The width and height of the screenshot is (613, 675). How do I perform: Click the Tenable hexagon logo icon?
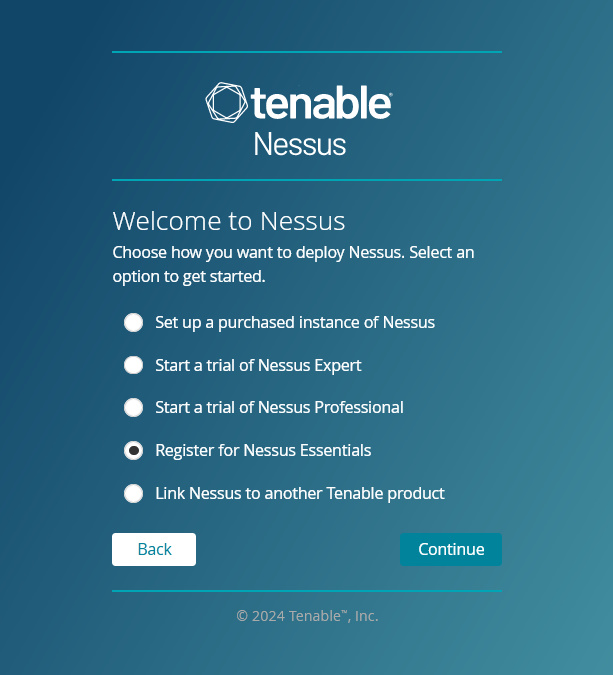(226, 103)
